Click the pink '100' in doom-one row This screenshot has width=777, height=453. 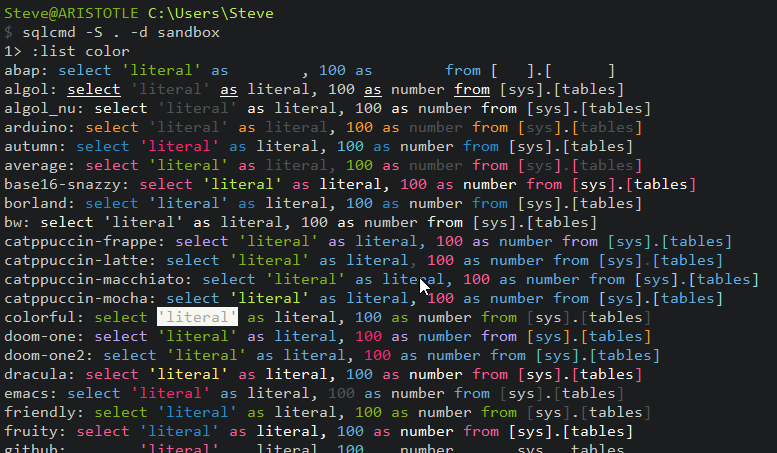point(369,336)
